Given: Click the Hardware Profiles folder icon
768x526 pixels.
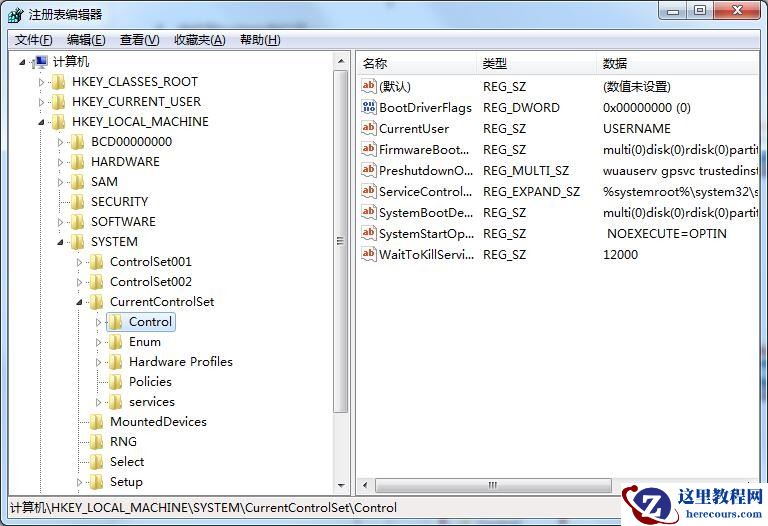Looking at the screenshot, I should pos(116,362).
